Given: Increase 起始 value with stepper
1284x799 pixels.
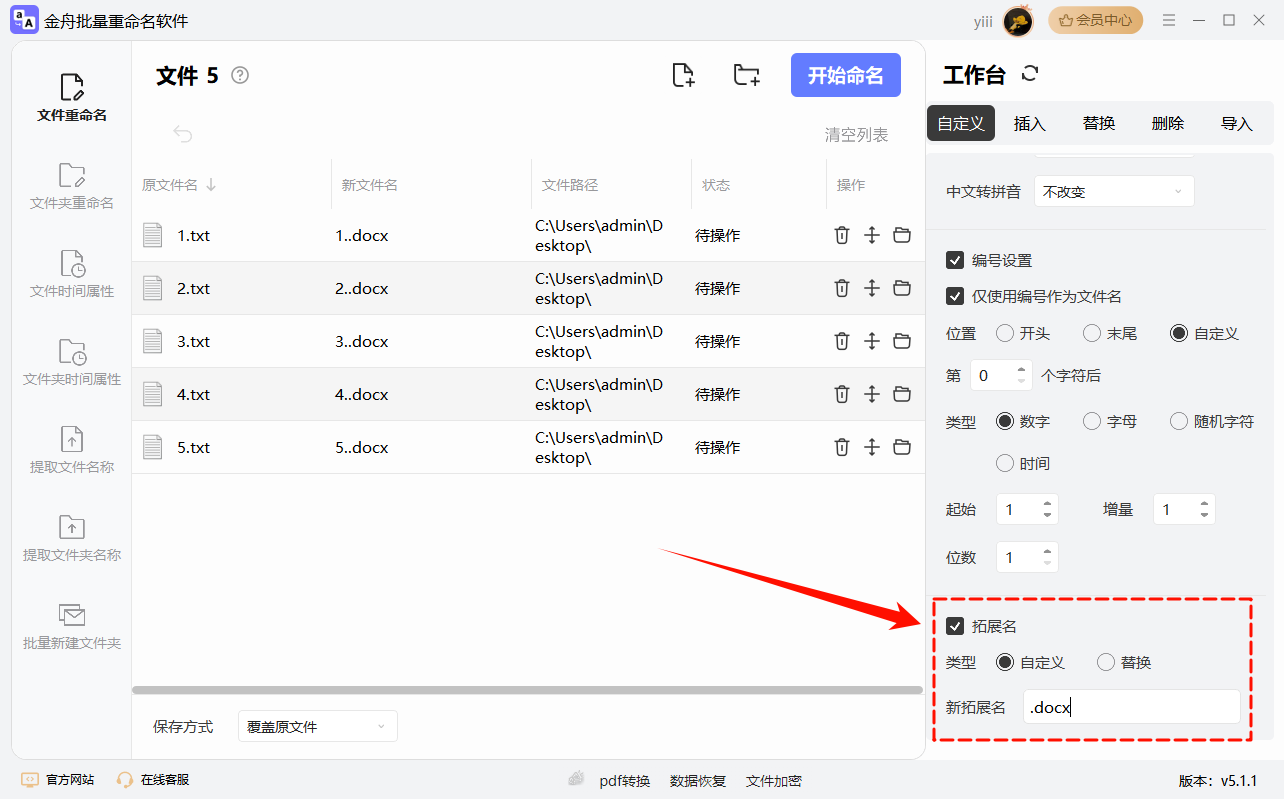Looking at the screenshot, I should tap(1049, 503).
